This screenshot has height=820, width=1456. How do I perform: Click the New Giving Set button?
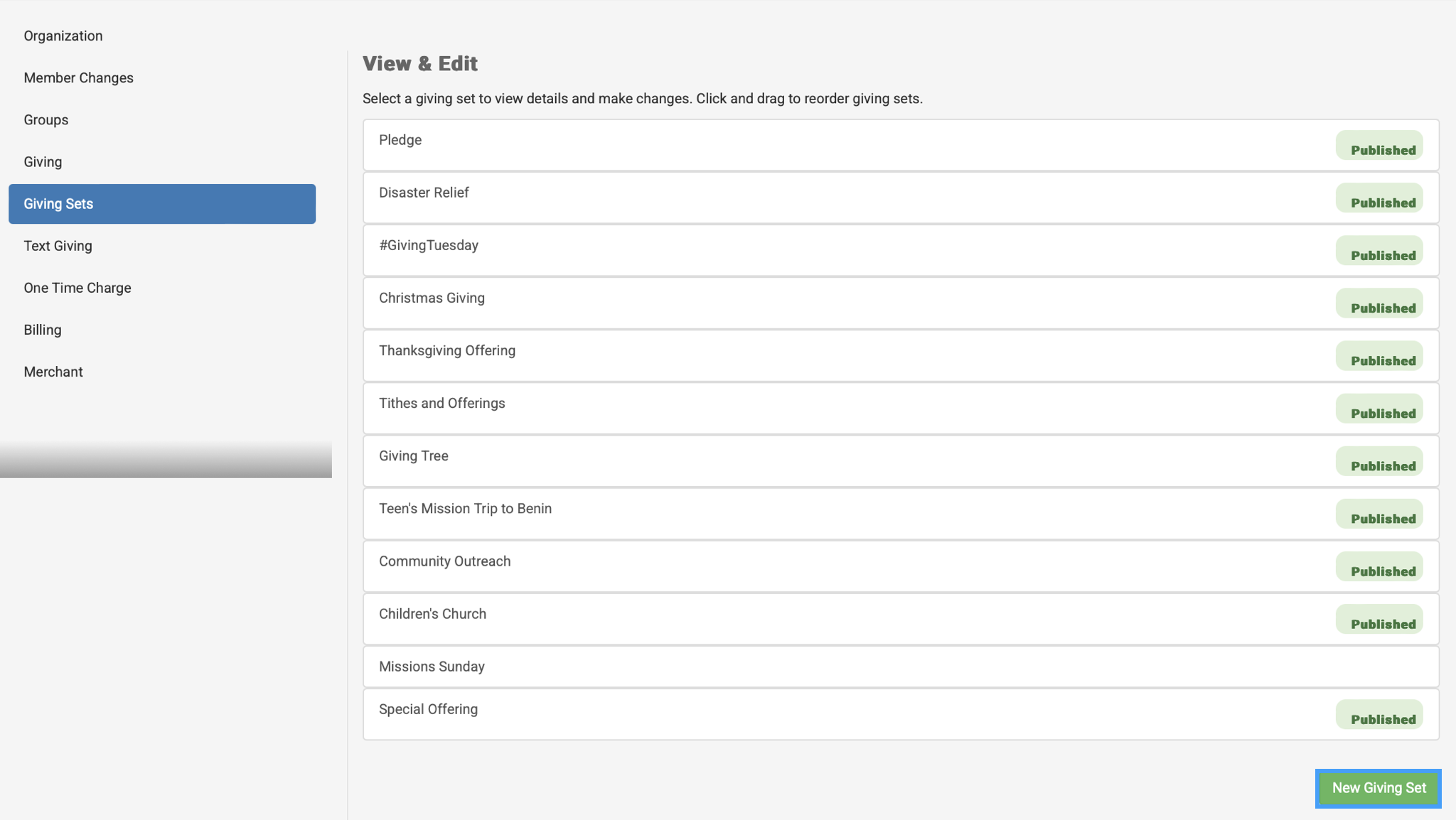click(x=1379, y=788)
